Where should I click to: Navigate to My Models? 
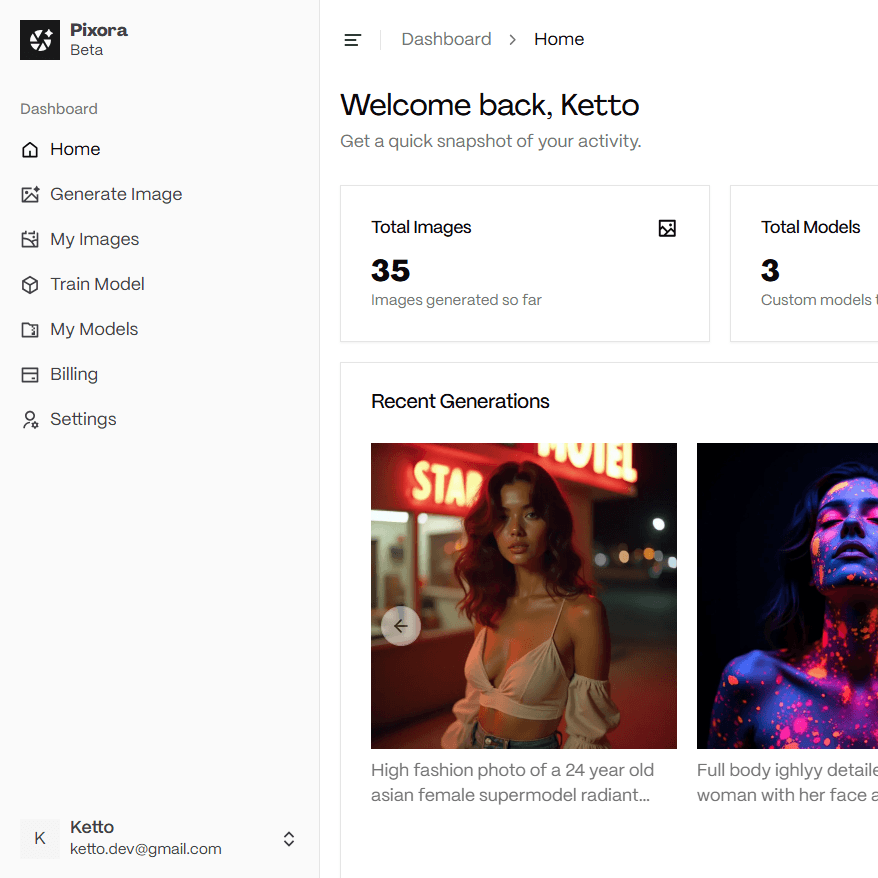160,329
